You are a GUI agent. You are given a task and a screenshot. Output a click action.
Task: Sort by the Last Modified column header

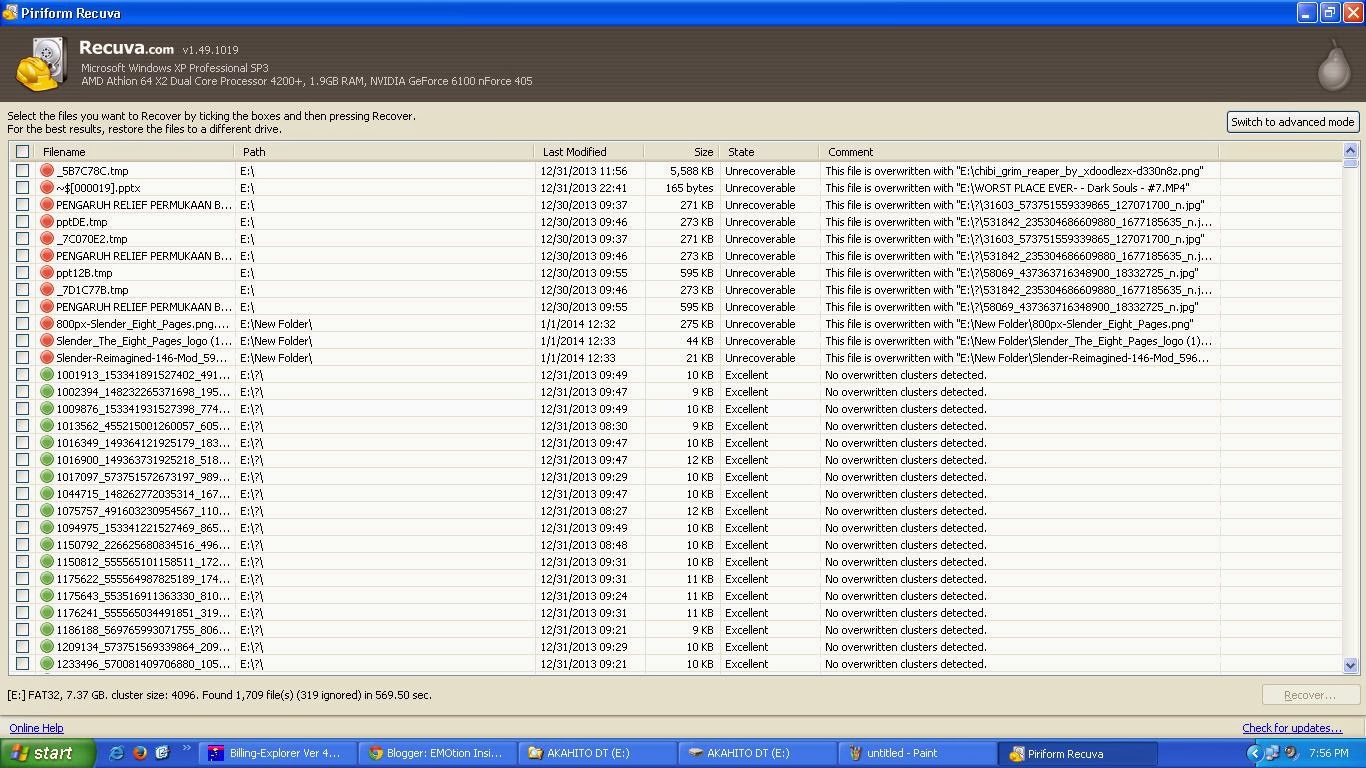pyautogui.click(x=589, y=152)
